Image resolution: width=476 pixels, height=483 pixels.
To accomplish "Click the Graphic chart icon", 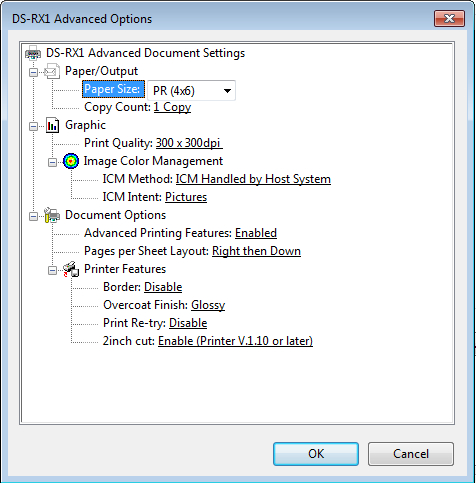I will click(53, 125).
